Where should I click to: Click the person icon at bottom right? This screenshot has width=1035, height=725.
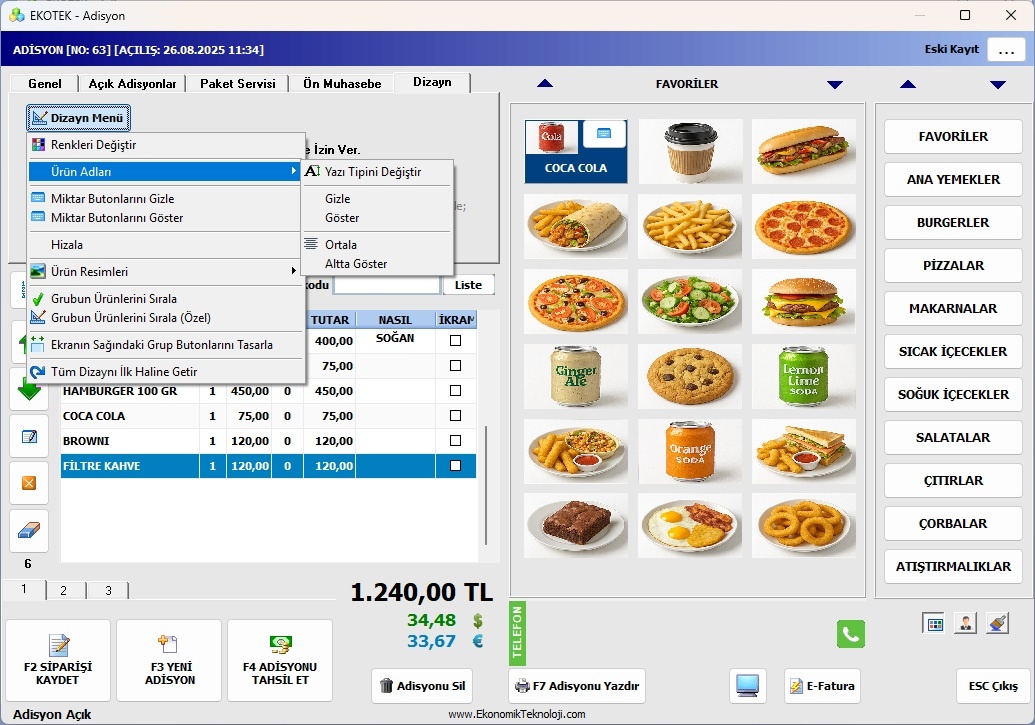[965, 623]
